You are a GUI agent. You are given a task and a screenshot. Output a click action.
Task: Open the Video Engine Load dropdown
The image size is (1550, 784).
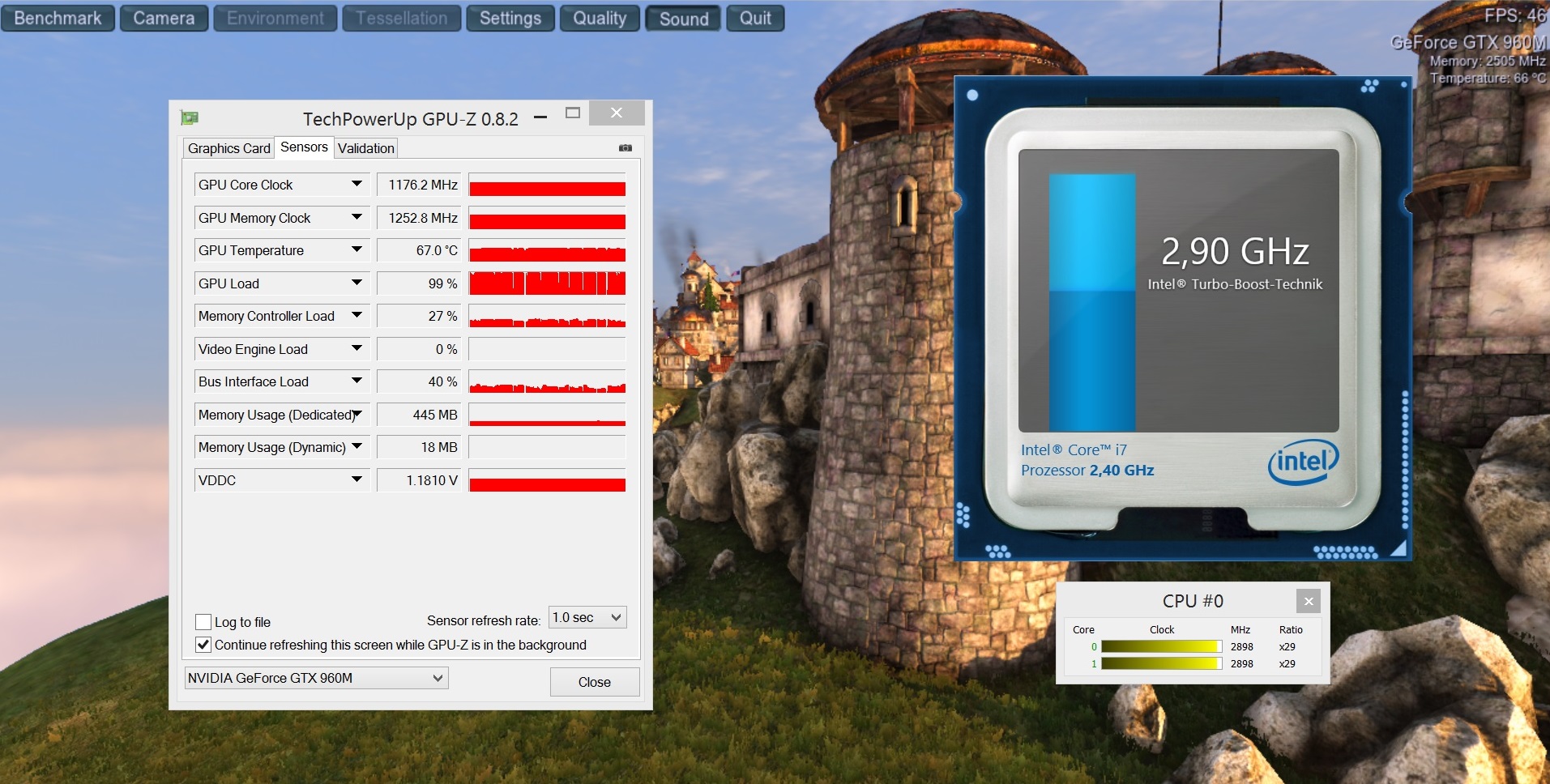(357, 349)
